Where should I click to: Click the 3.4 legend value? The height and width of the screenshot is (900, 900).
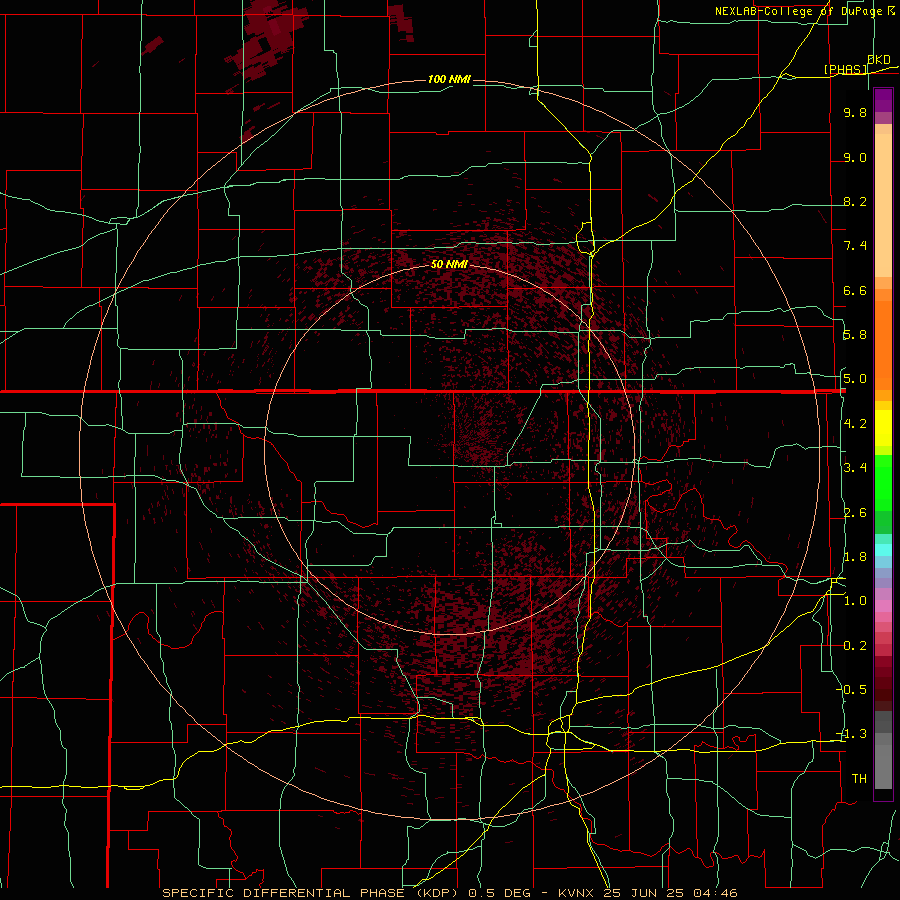855,468
